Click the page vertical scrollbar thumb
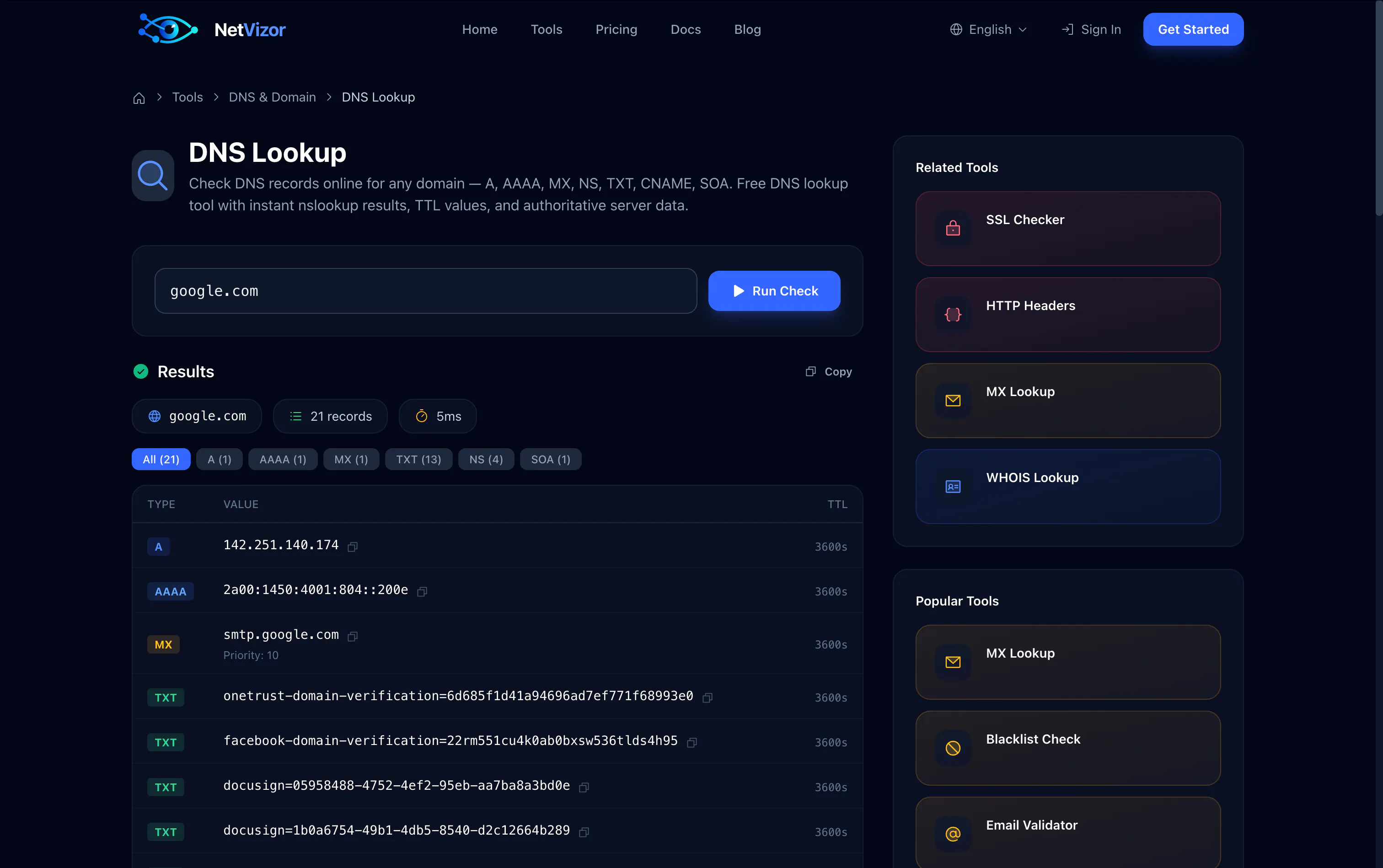The height and width of the screenshot is (868, 1383). click(1378, 109)
